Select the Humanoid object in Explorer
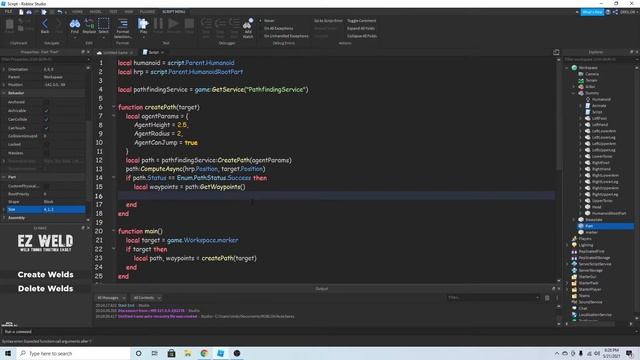The width and height of the screenshot is (640, 360). click(x=598, y=99)
